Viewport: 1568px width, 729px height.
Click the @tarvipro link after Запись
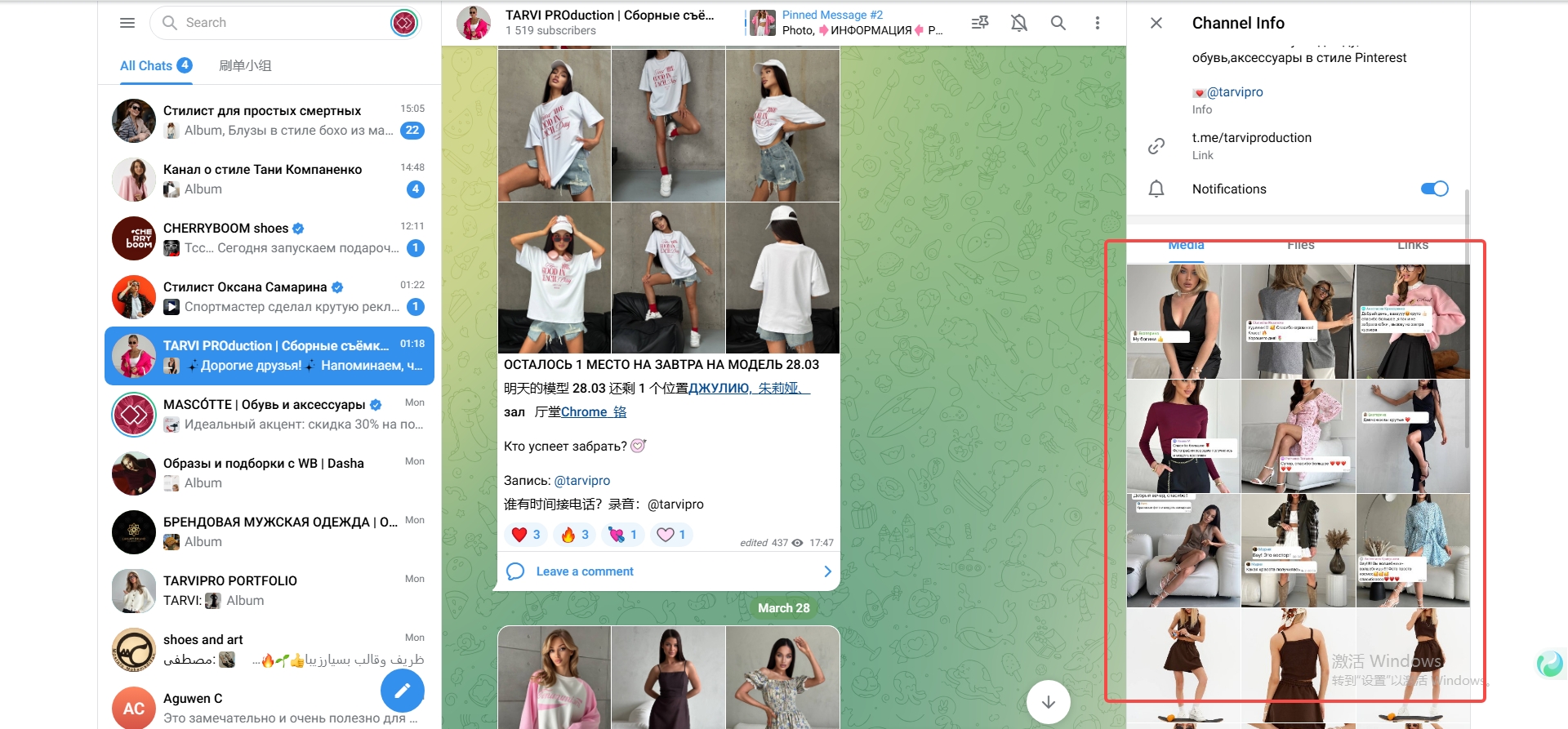[x=581, y=481]
